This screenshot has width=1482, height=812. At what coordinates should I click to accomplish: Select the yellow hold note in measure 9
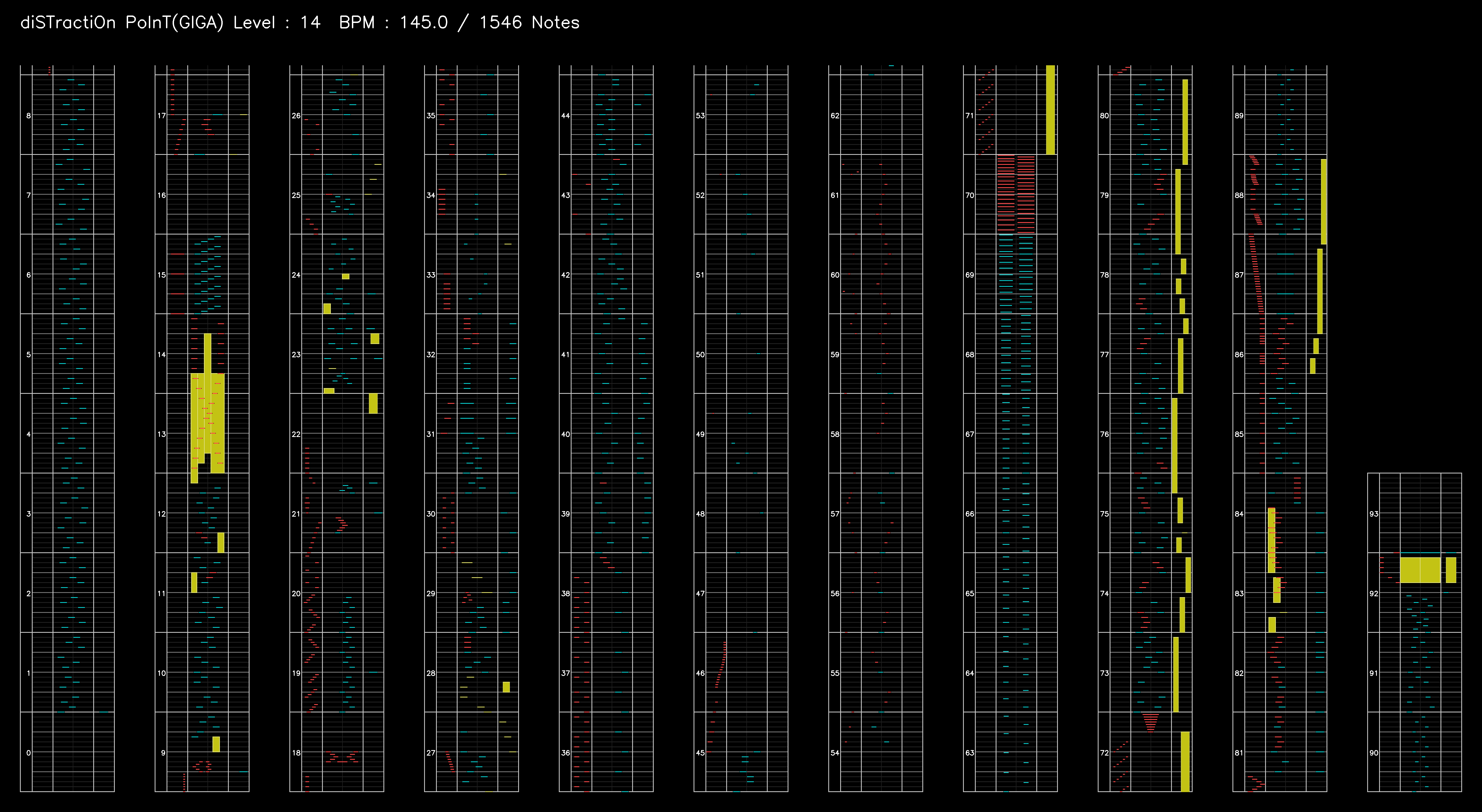click(x=216, y=744)
